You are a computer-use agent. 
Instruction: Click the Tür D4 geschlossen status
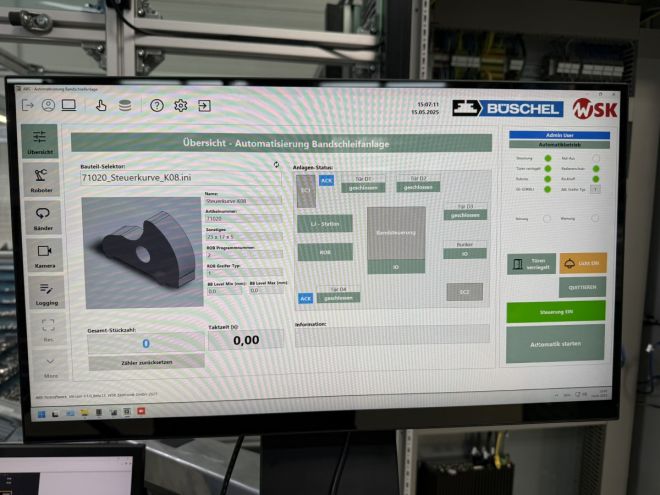338,298
